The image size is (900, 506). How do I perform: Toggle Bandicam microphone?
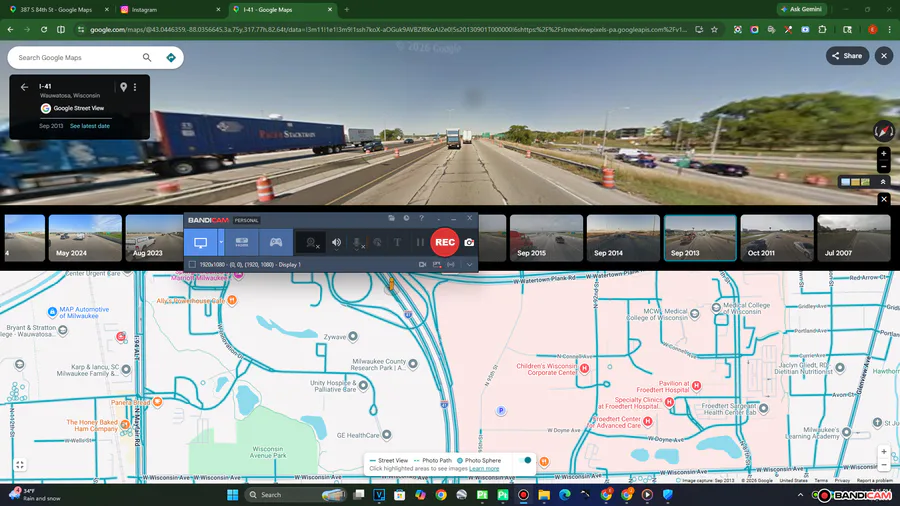[357, 243]
